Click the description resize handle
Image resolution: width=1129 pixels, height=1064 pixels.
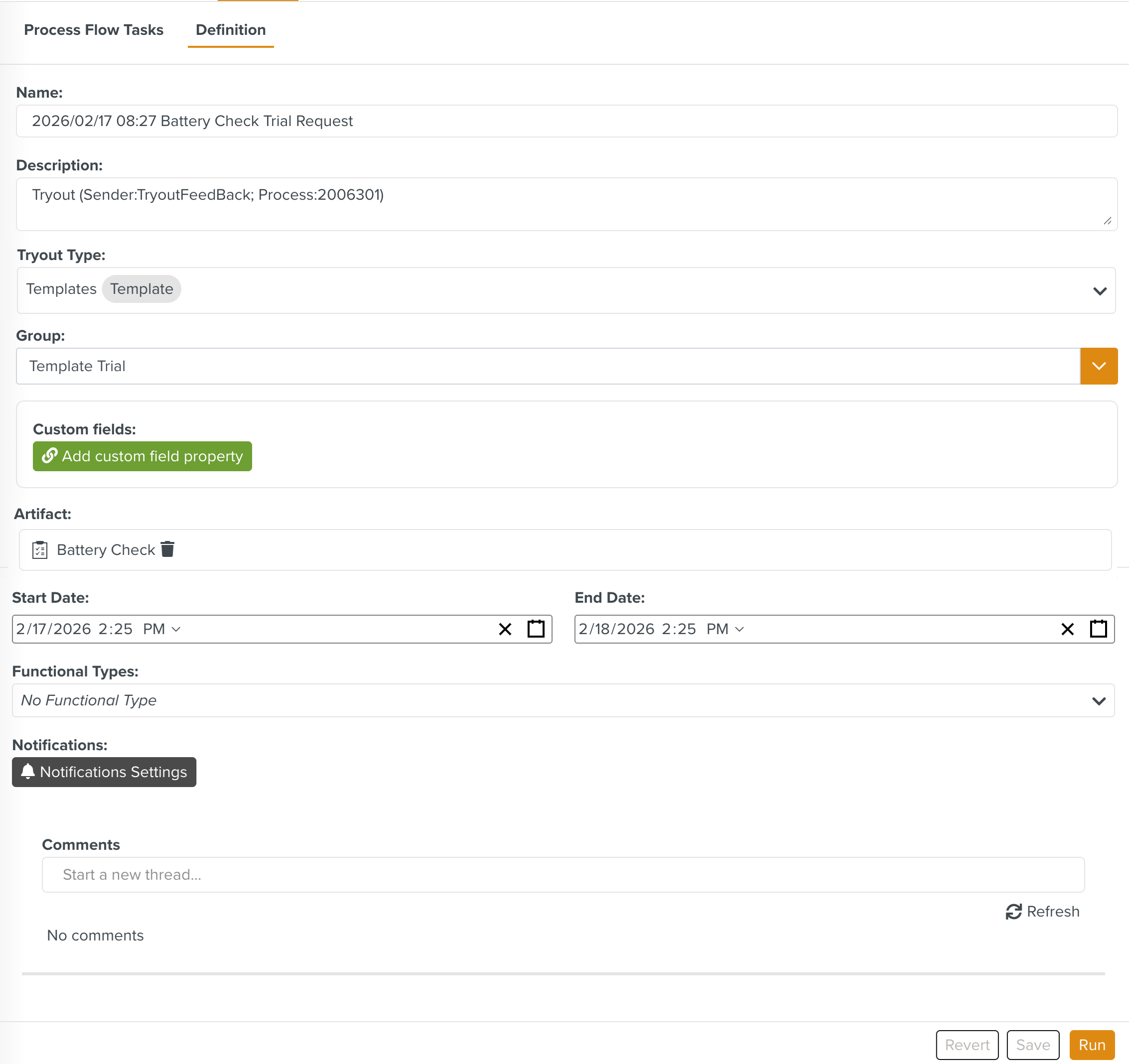[1107, 221]
